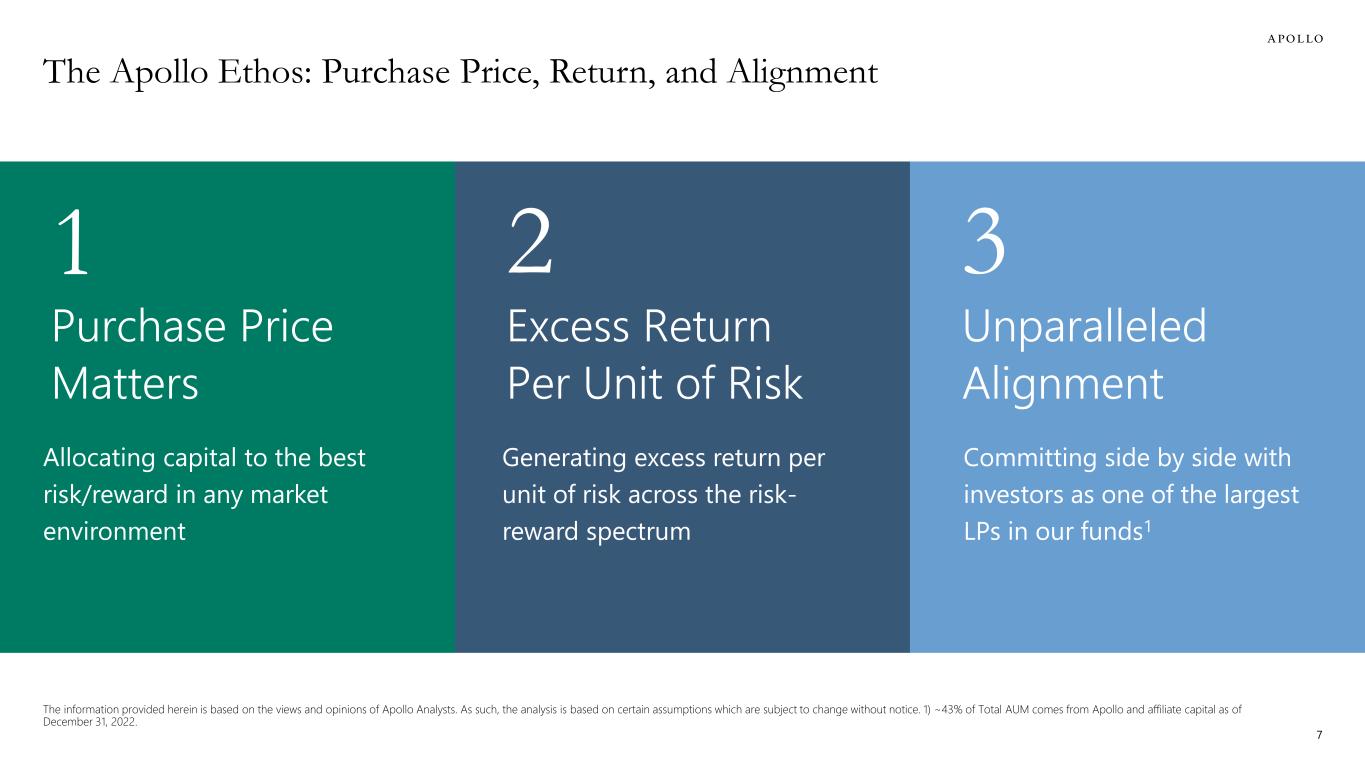Click the empty light blue panel area below 'LPs in our funds'
Screen dimensions: 1365x768
(x=1137, y=600)
